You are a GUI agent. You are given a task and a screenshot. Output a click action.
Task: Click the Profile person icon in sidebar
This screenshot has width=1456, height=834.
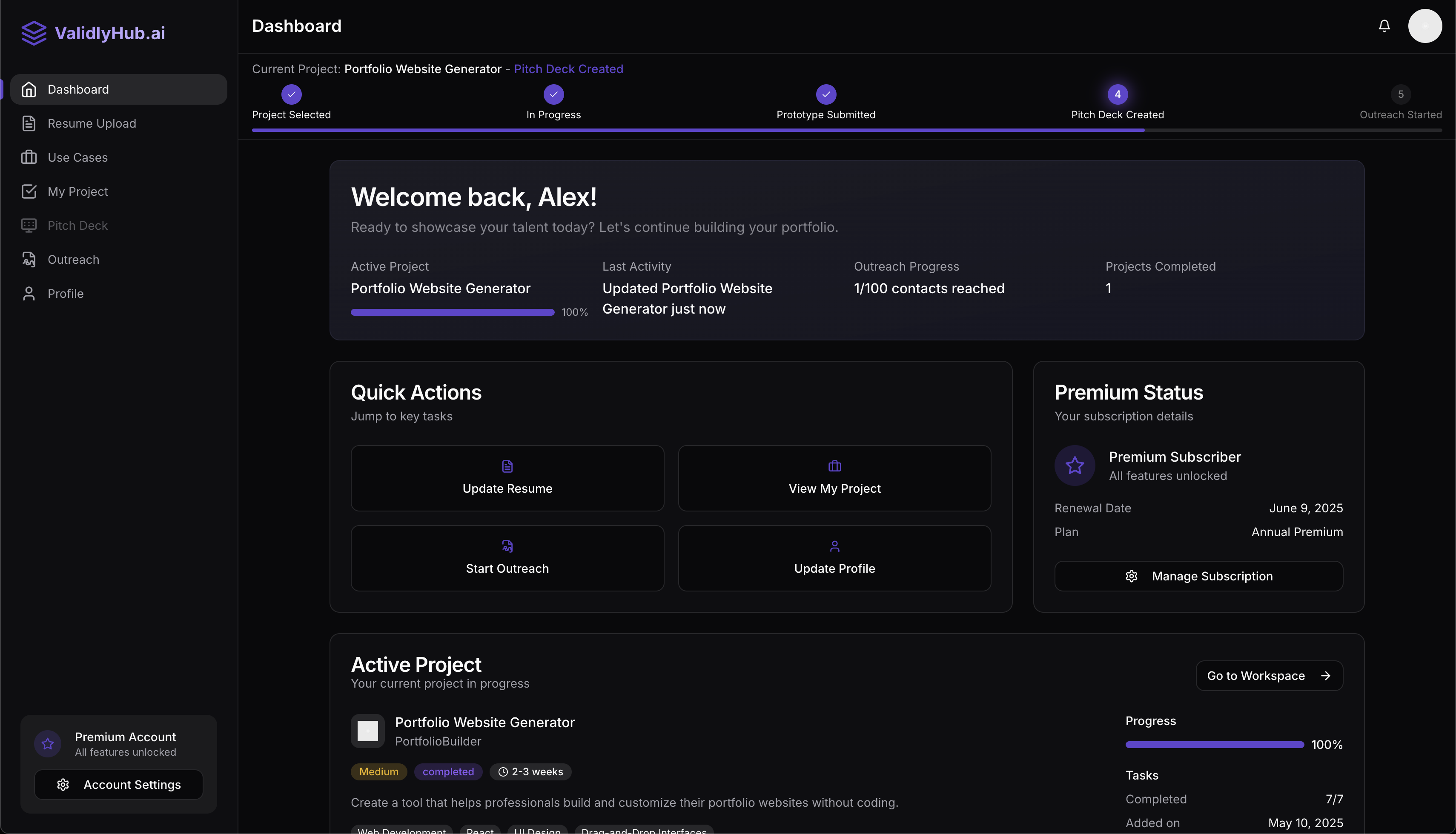[30, 293]
